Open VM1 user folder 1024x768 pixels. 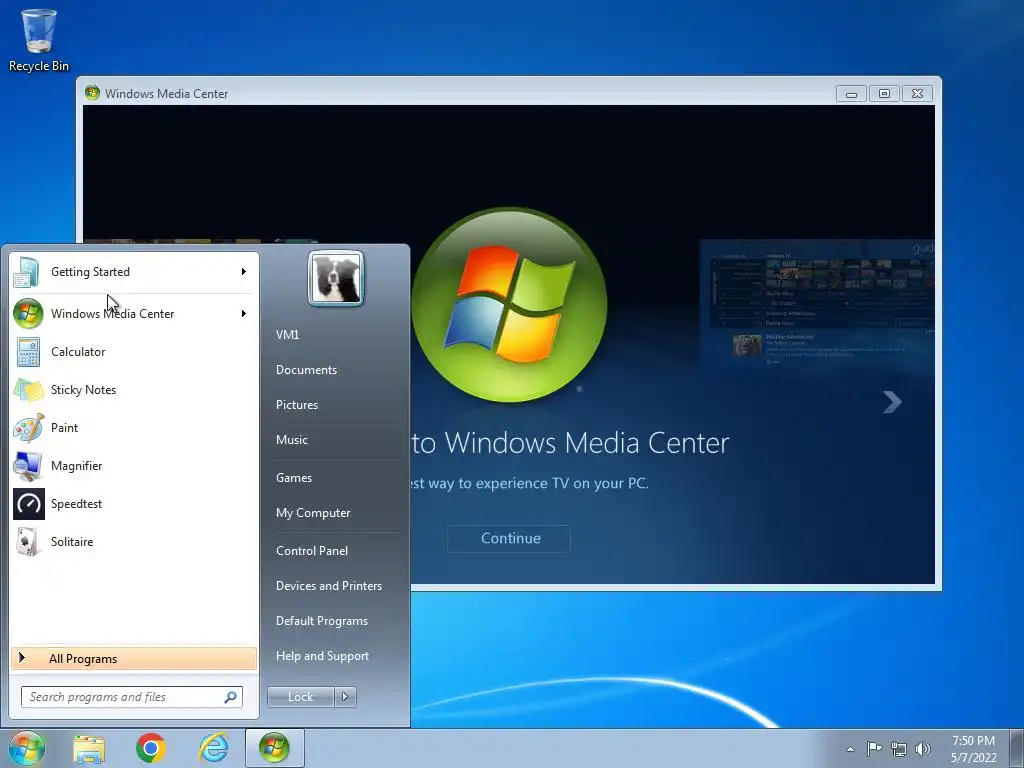287,334
